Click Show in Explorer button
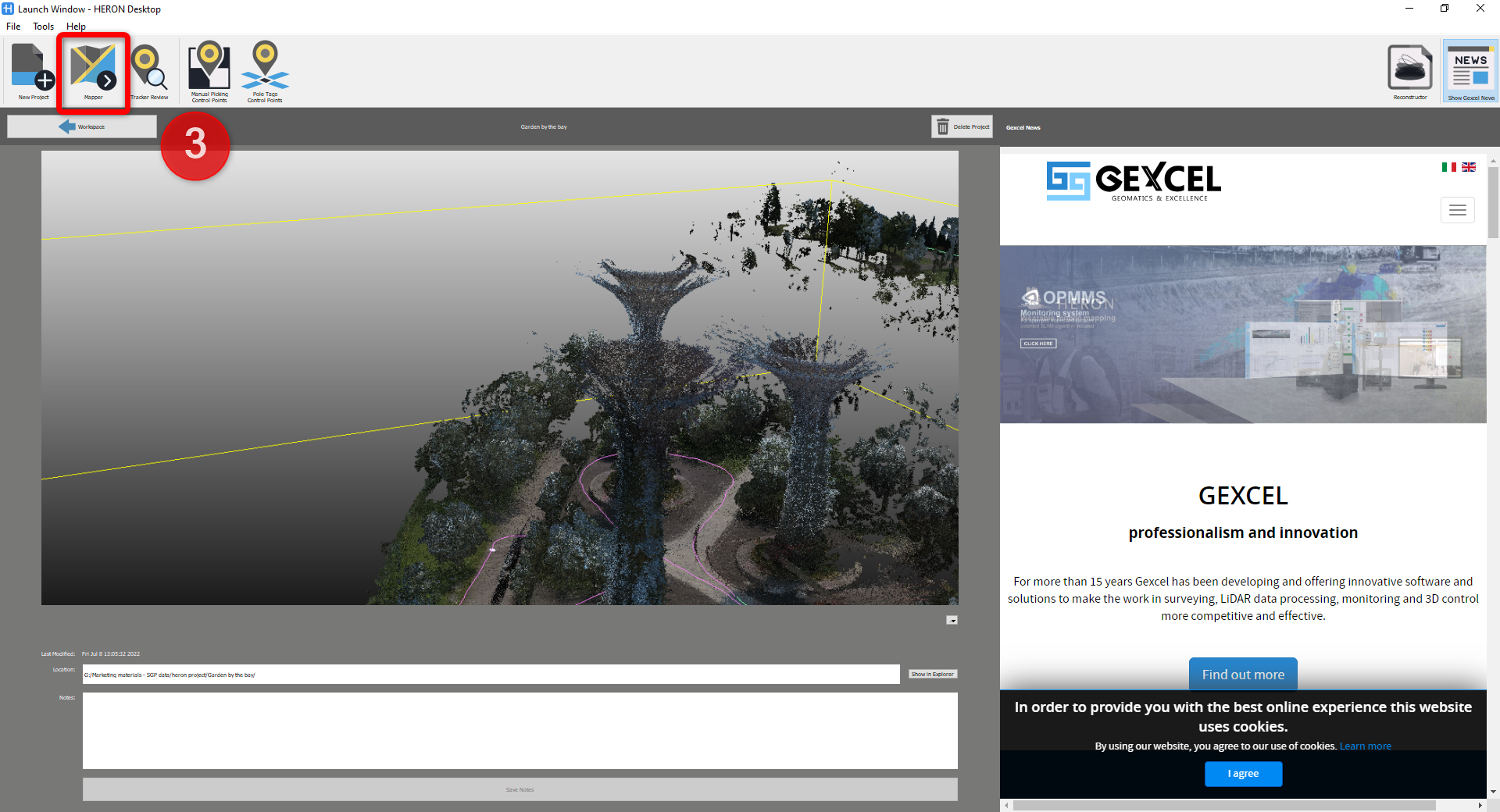The width and height of the screenshot is (1500, 812). [x=932, y=674]
